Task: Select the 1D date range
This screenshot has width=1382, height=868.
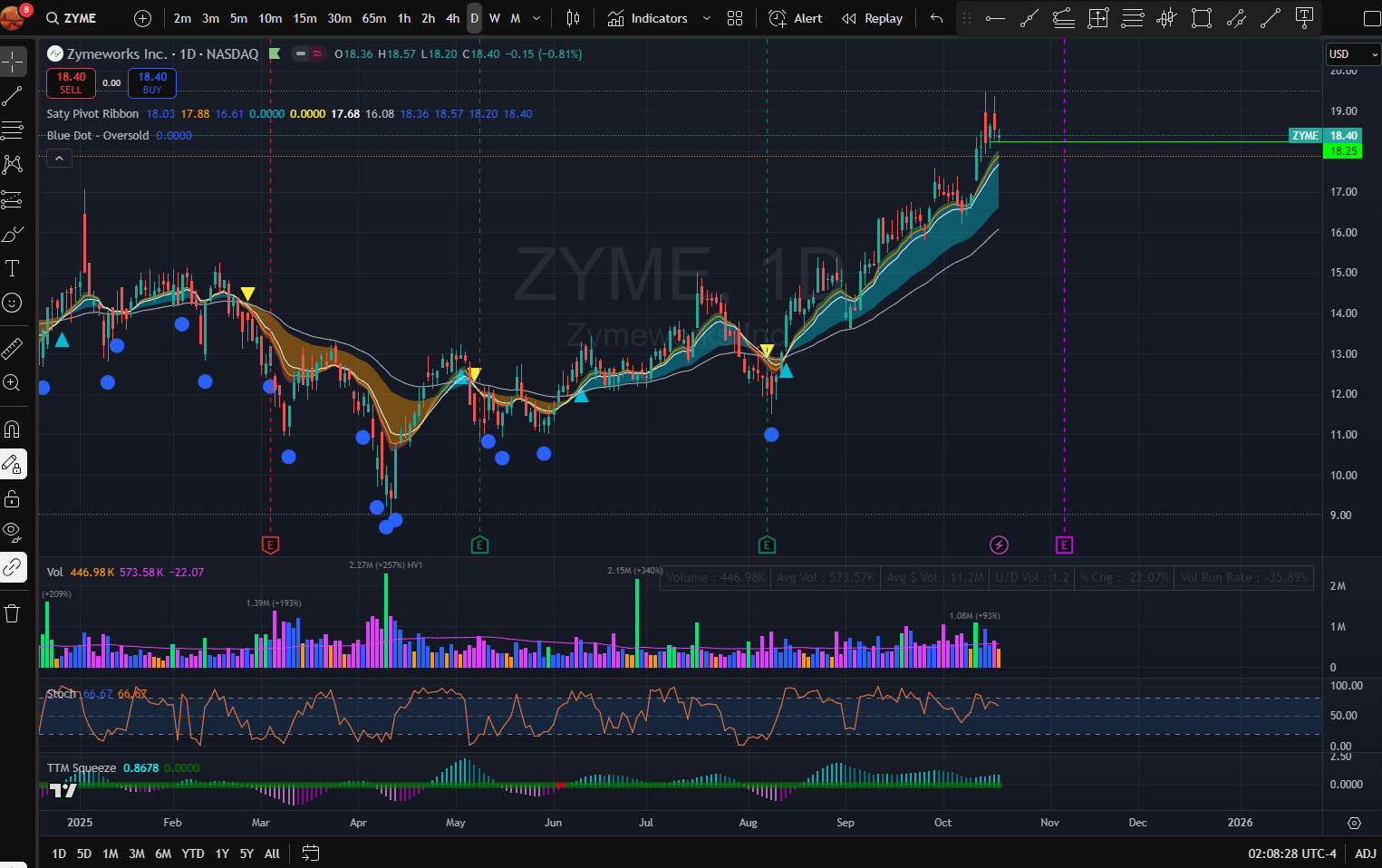Action: click(59, 854)
